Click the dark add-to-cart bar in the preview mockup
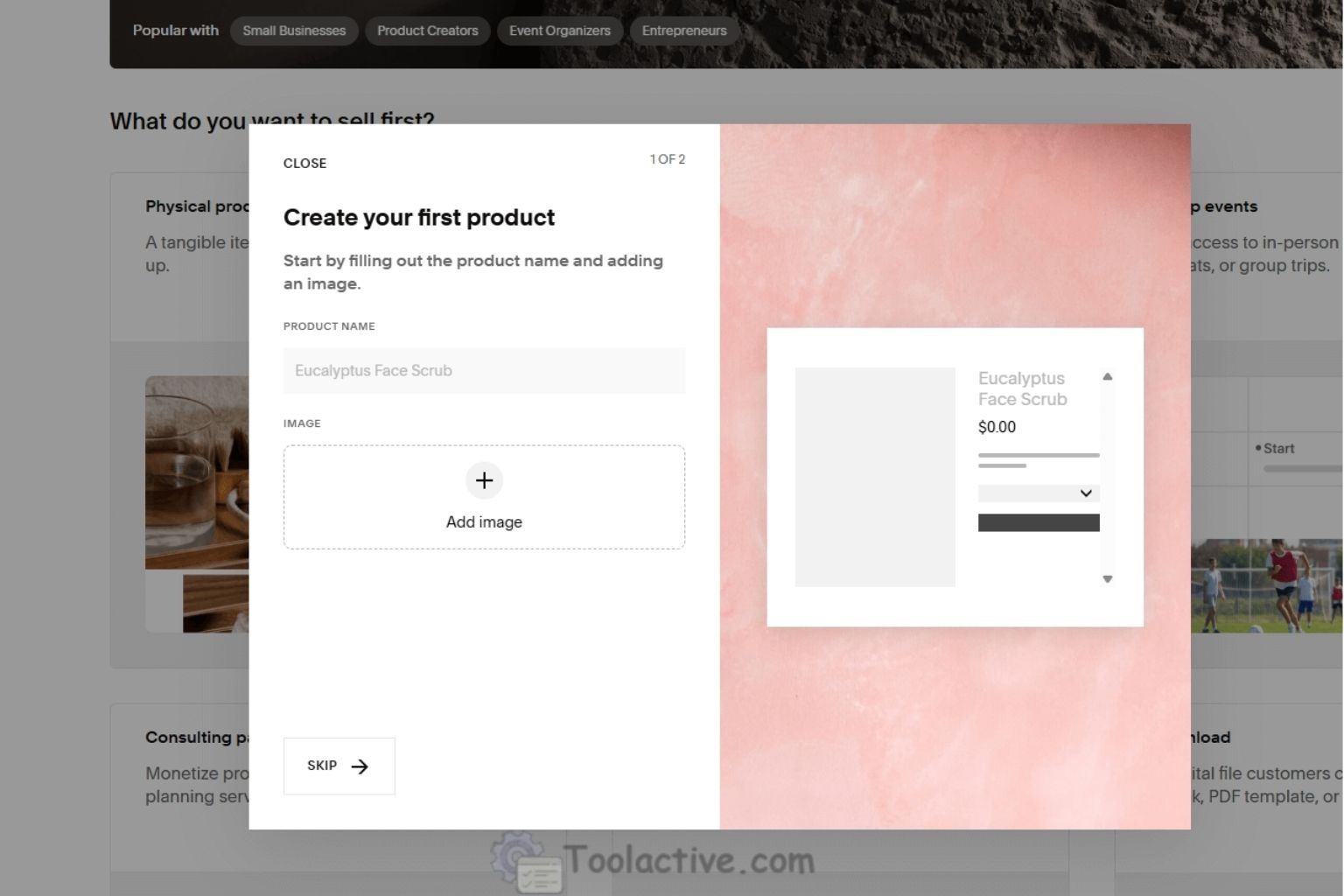The image size is (1344, 896). [x=1039, y=521]
